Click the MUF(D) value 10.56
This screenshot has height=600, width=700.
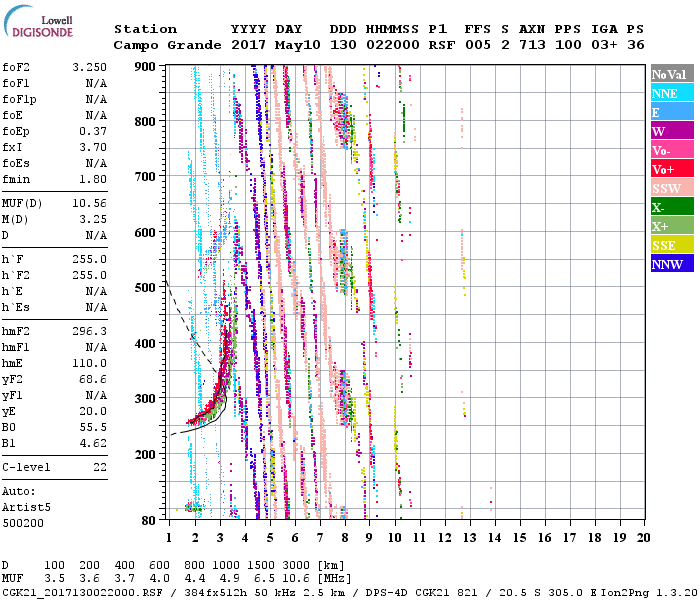(x=91, y=203)
